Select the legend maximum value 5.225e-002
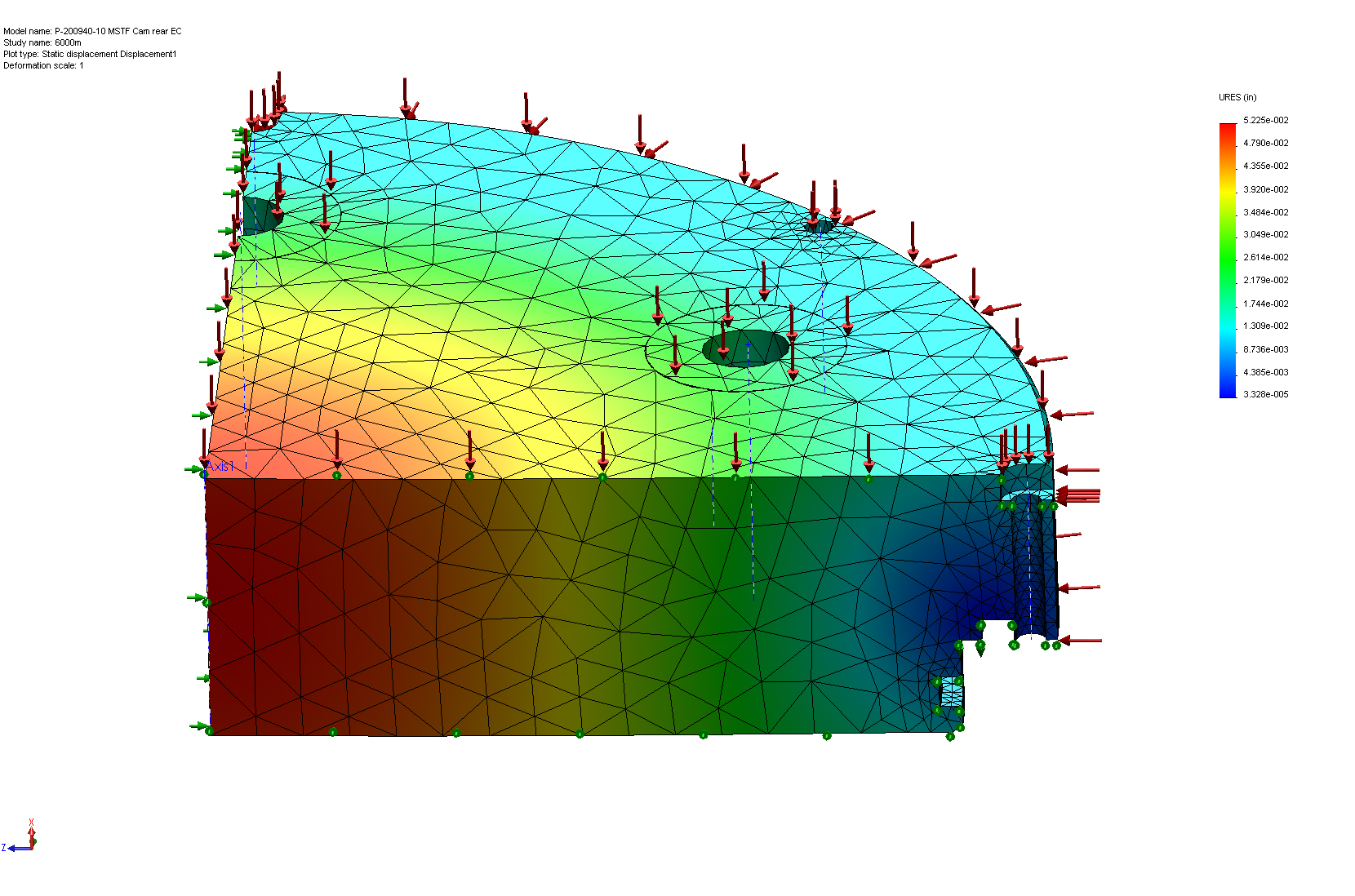The width and height of the screenshot is (1355, 896). click(1266, 120)
